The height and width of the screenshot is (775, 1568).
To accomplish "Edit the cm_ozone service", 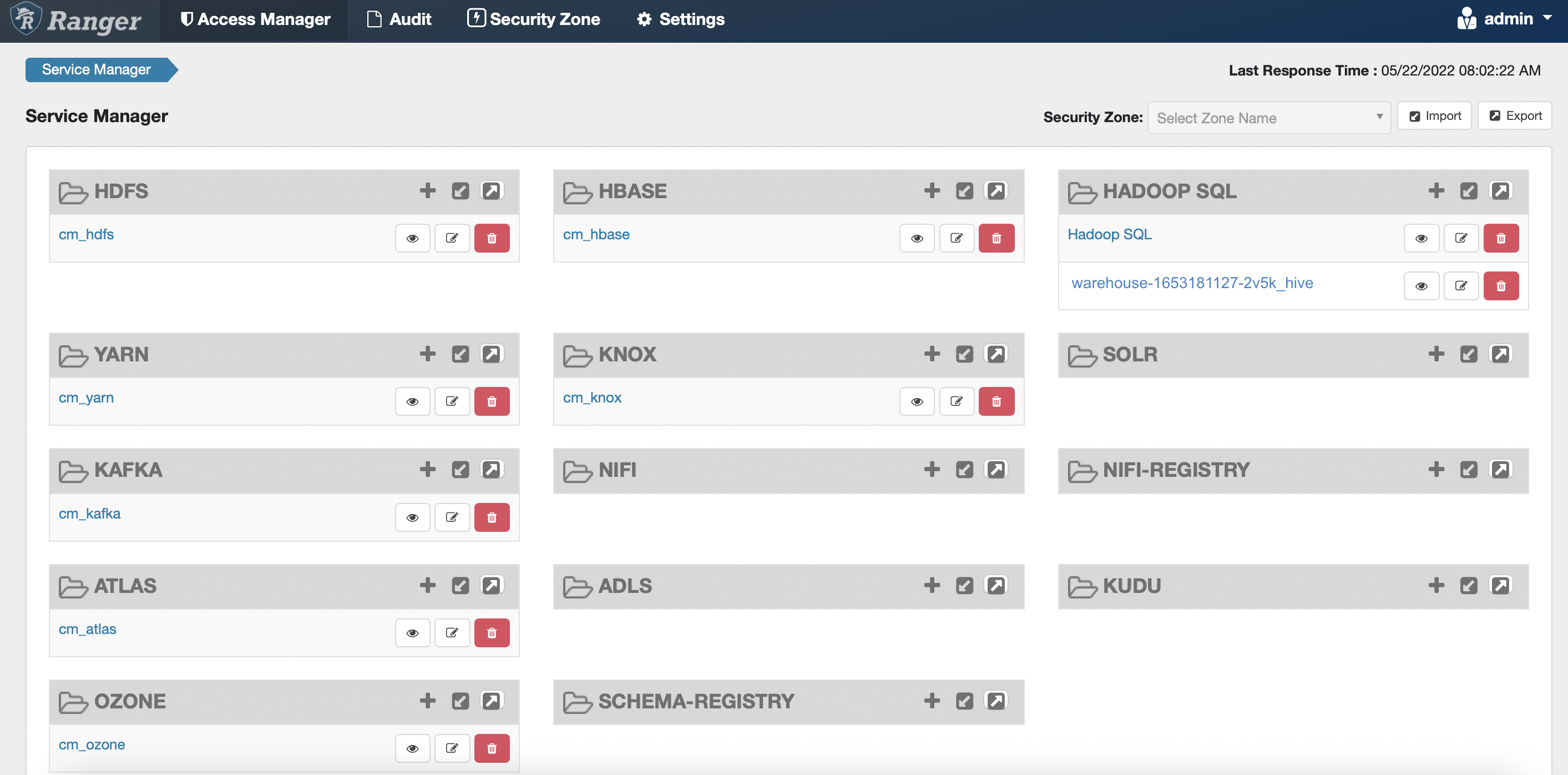I will [452, 748].
